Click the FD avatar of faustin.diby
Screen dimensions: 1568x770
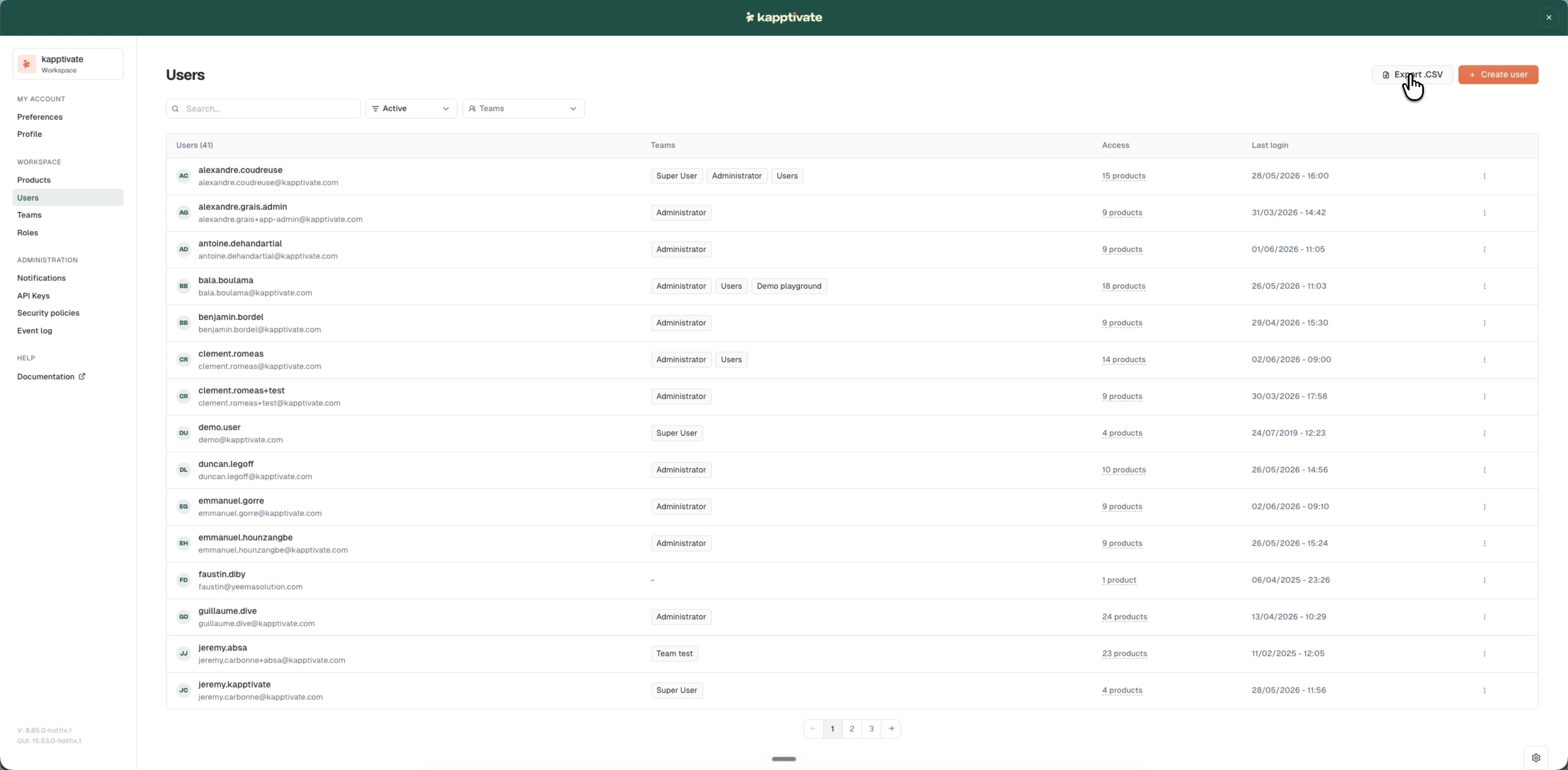tap(183, 580)
